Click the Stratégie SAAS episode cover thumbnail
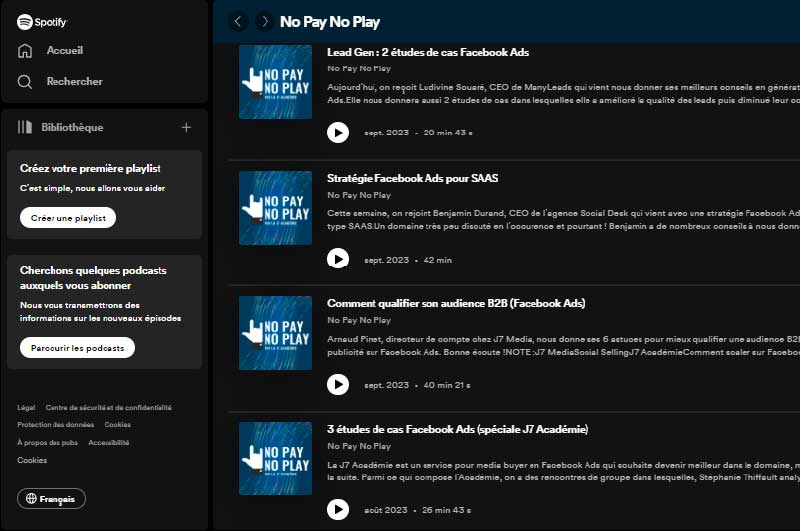The height and width of the screenshot is (531, 801). (275, 208)
